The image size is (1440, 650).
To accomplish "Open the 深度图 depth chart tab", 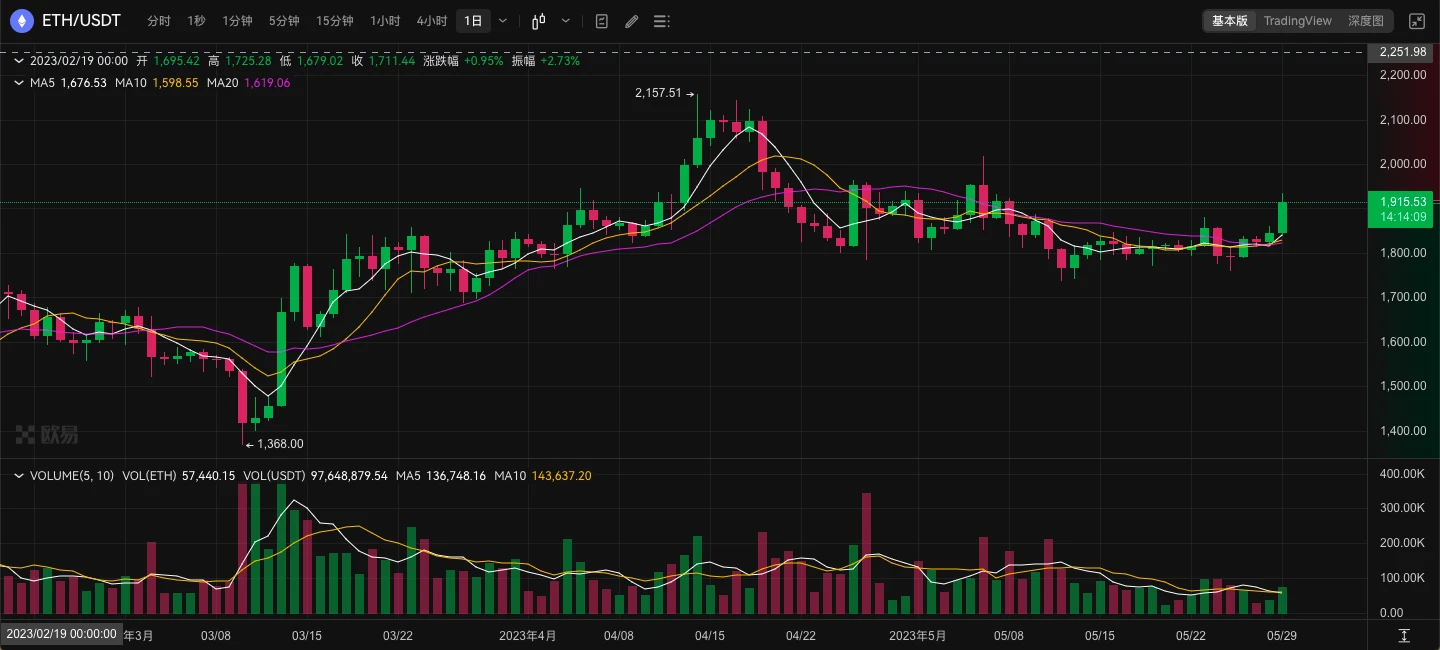I will coord(1366,20).
